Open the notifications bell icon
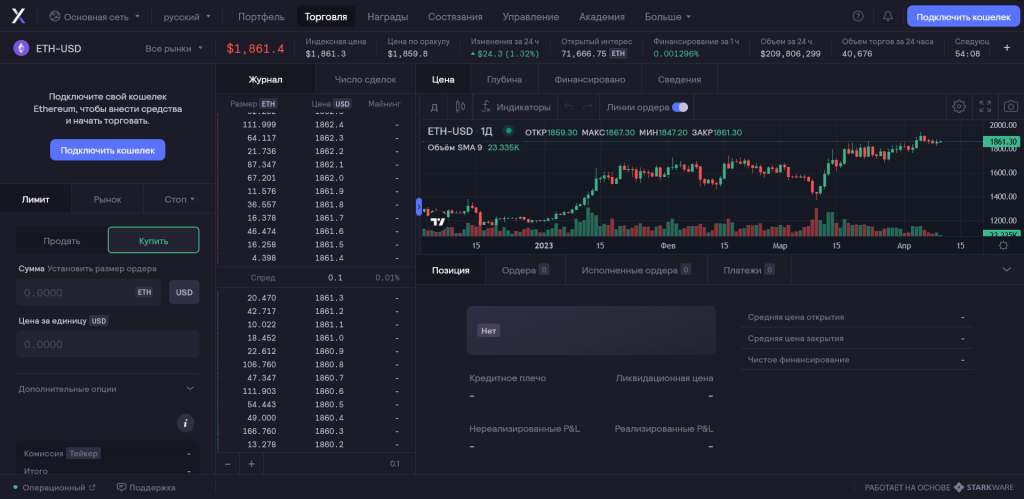Viewport: 1024px width, 499px height. click(x=887, y=17)
